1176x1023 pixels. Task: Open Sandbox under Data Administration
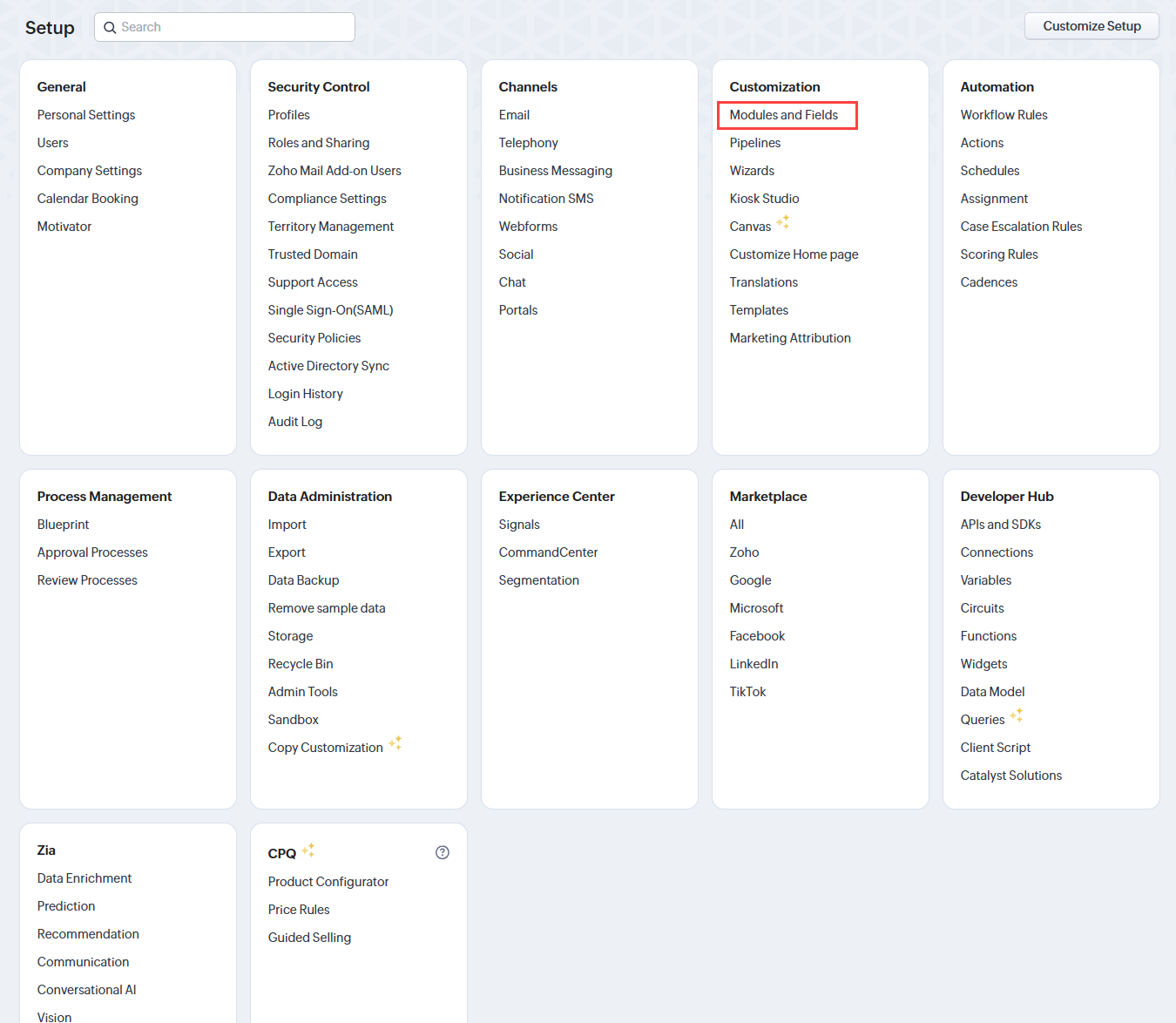click(x=294, y=720)
